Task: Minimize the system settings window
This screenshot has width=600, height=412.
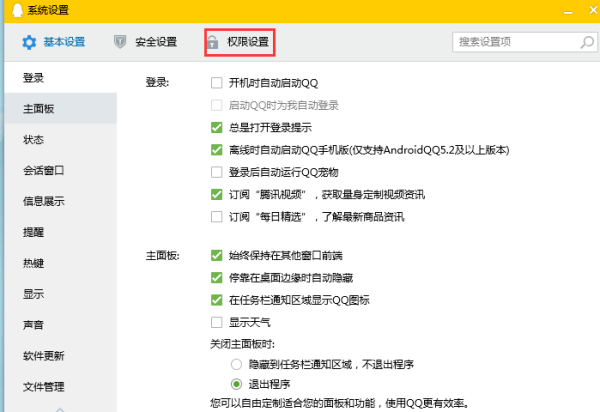Action: pyautogui.click(x=568, y=11)
